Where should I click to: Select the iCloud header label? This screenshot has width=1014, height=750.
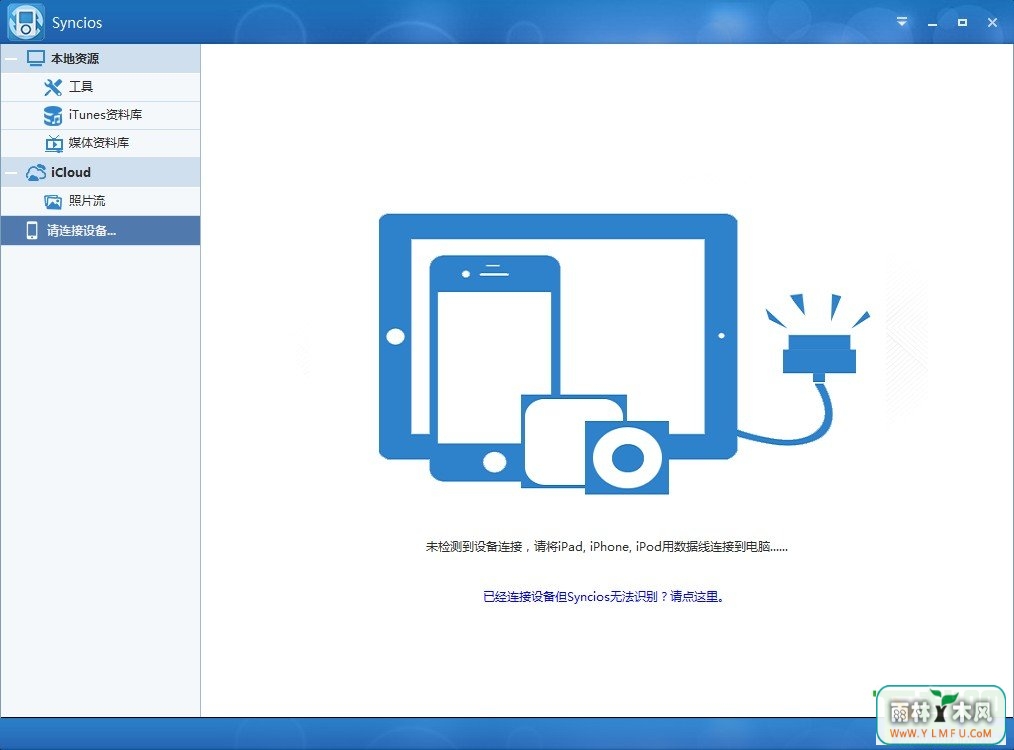70,172
